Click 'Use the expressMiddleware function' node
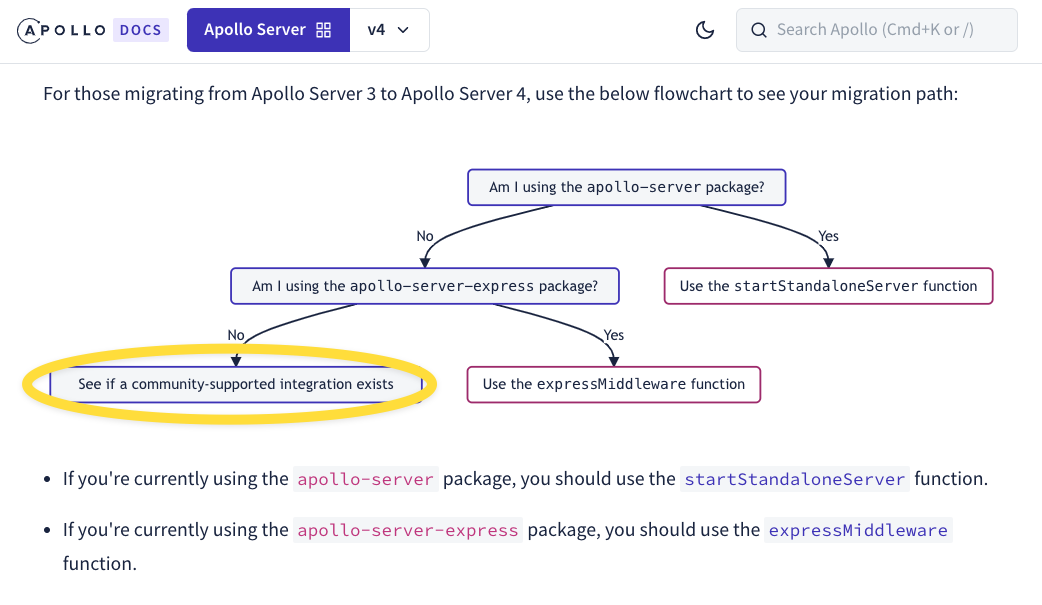This screenshot has width=1042, height=605. [x=613, y=384]
